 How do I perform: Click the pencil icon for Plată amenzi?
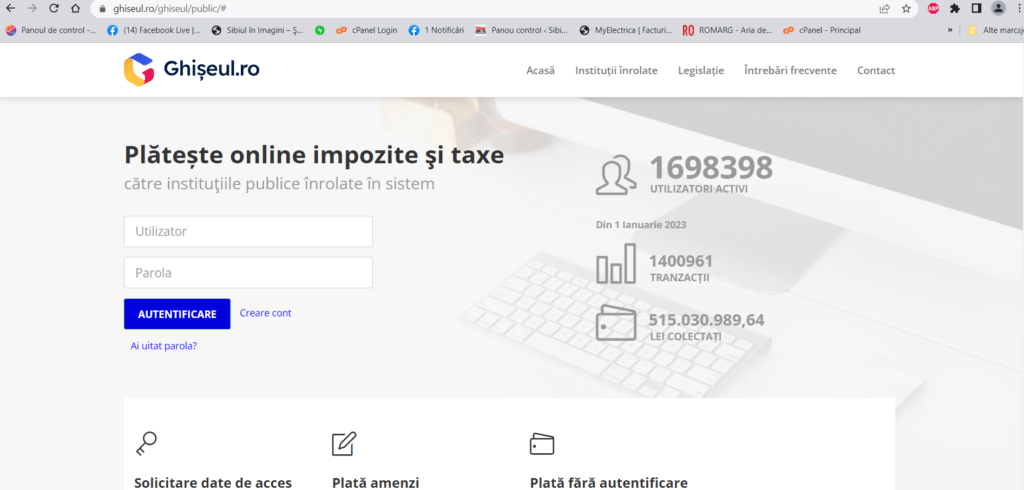click(x=344, y=443)
